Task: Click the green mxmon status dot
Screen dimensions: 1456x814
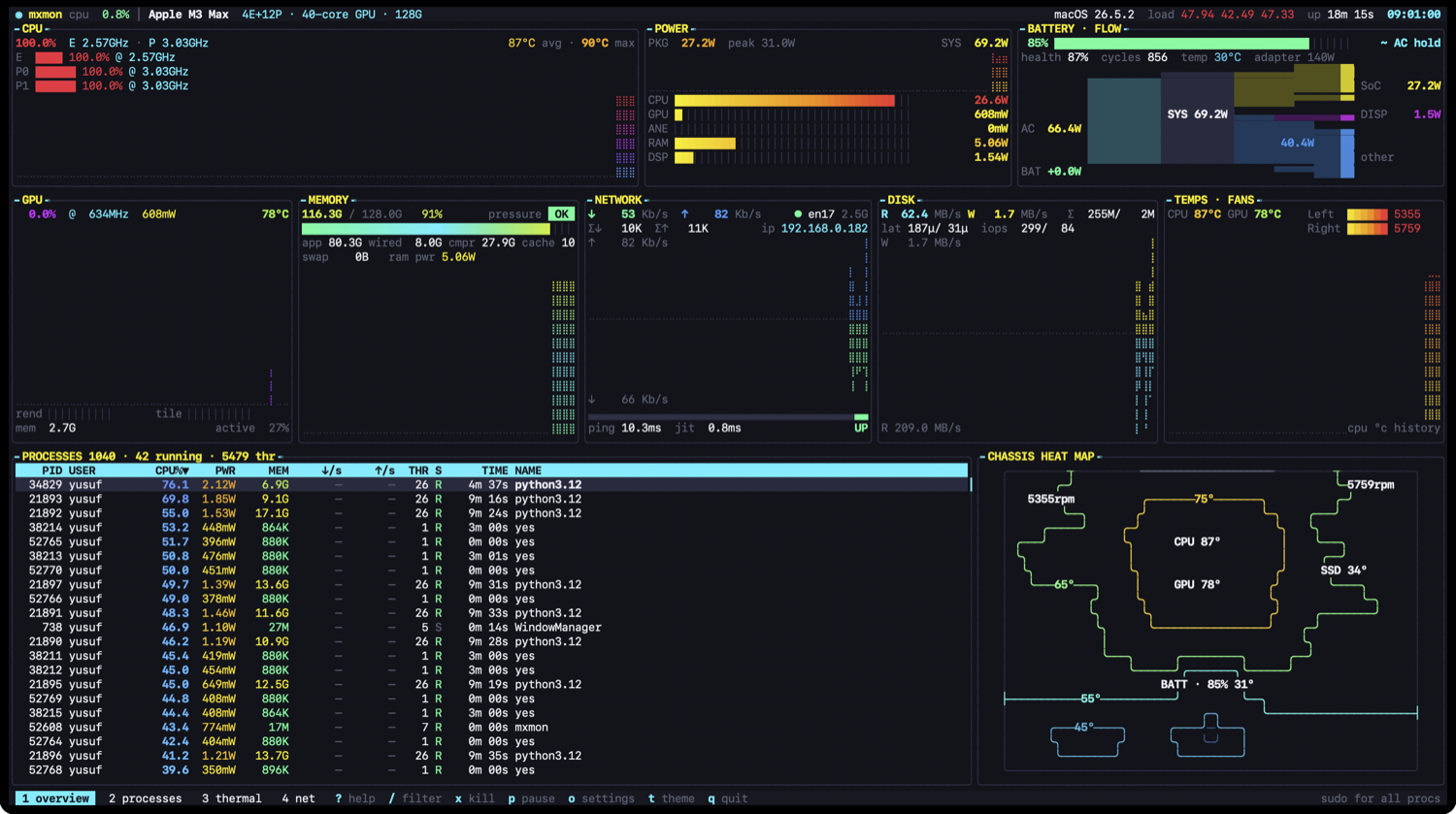Action: point(18,15)
